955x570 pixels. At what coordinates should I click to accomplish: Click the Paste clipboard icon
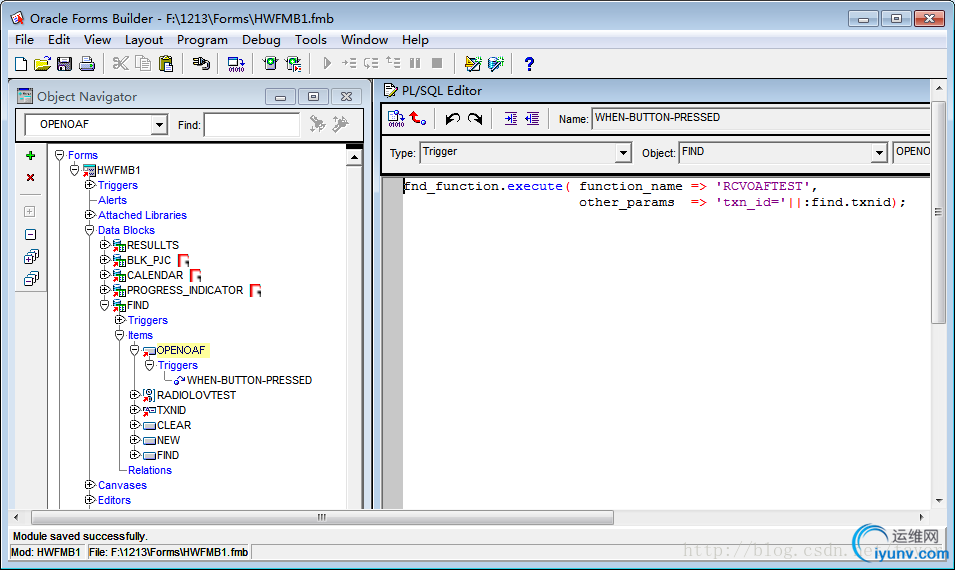[x=166, y=63]
